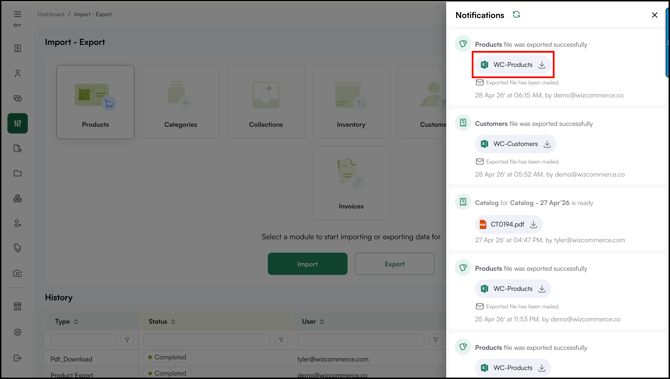The height and width of the screenshot is (379, 670).
Task: Sort the history table by Status
Action: tap(173, 322)
